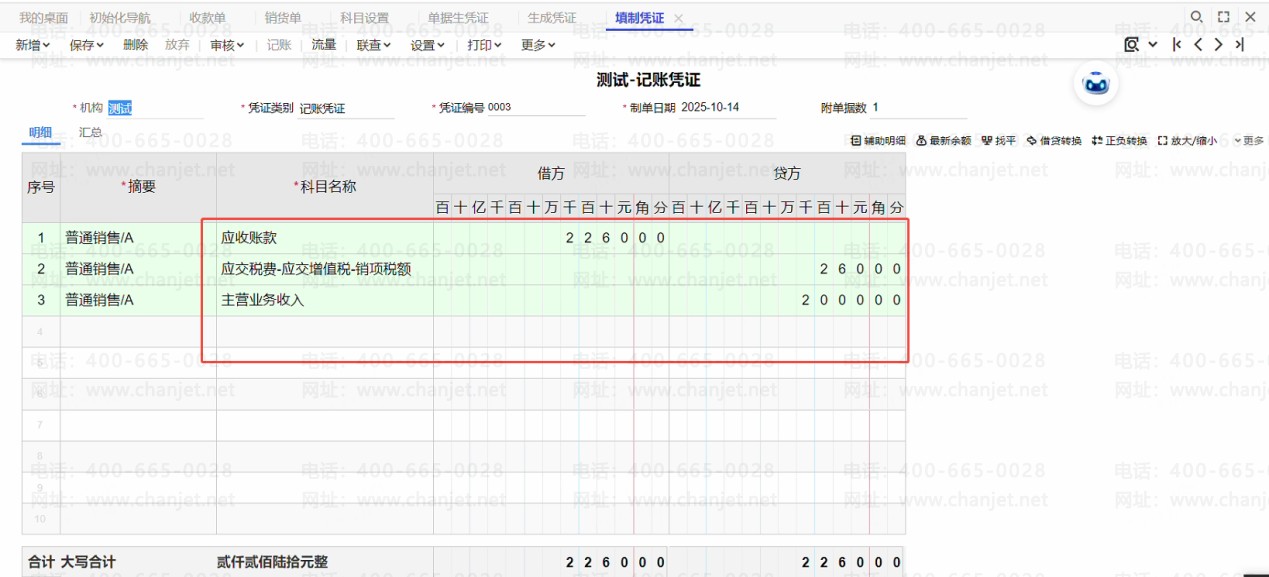Screen dimensions: 1269x577
Task: Click 找平 balance icon
Action: point(998,141)
